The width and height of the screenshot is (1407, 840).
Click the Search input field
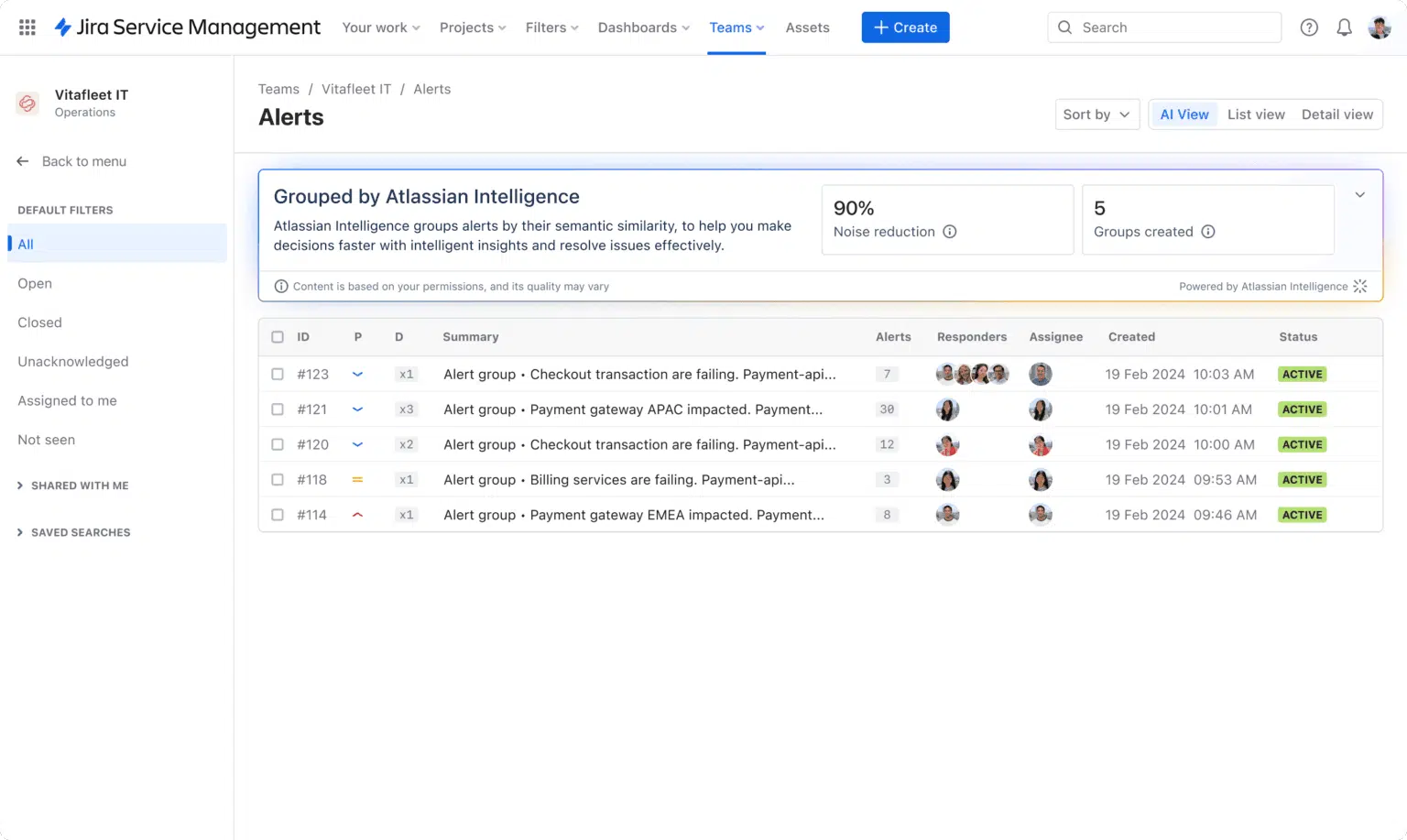(1164, 27)
